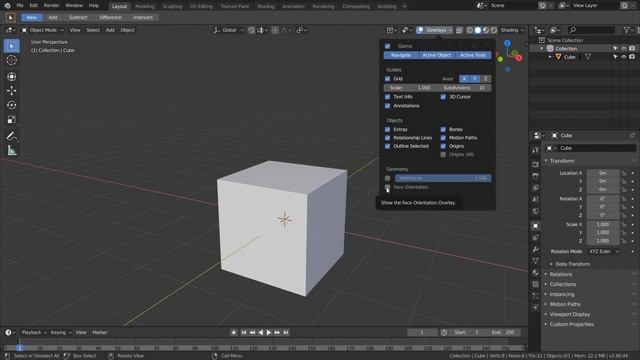Open the Tool properties tab
Image resolution: width=640 pixels, height=360 pixels.
click(535, 150)
